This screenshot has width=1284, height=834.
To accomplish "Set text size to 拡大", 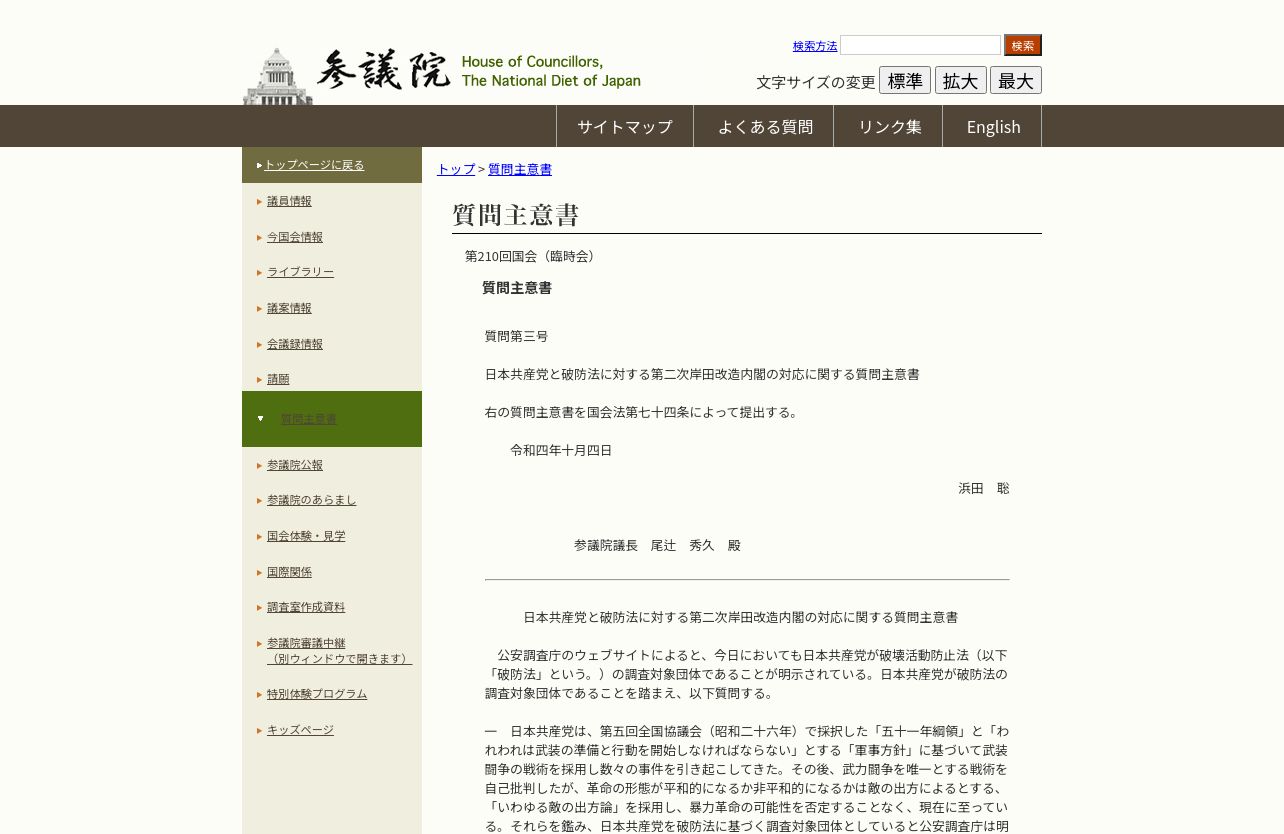I will tap(961, 81).
